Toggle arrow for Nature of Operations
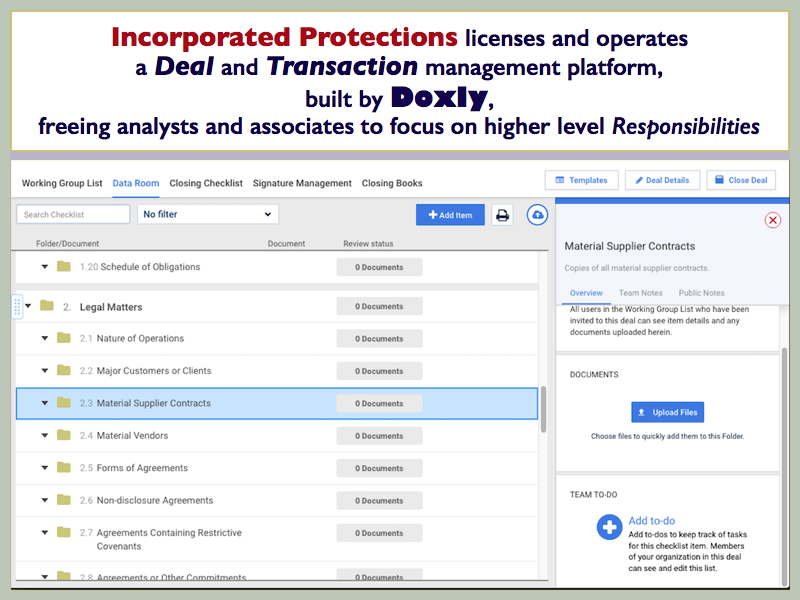 [x=45, y=338]
